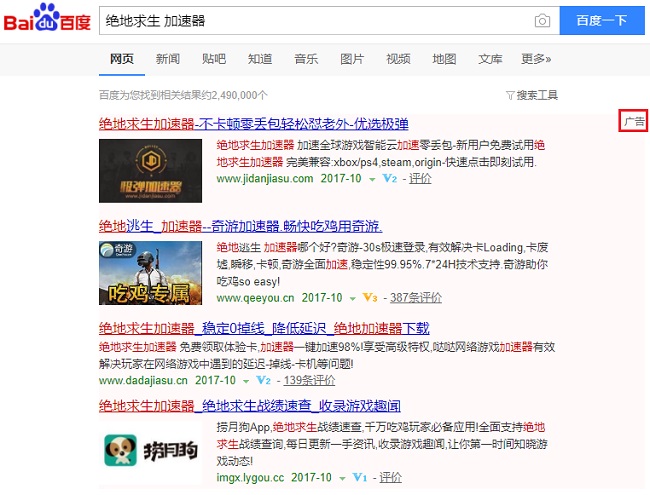
Task: Expand dropdown arrow after qeeyou.cn date
Action: pos(352,298)
